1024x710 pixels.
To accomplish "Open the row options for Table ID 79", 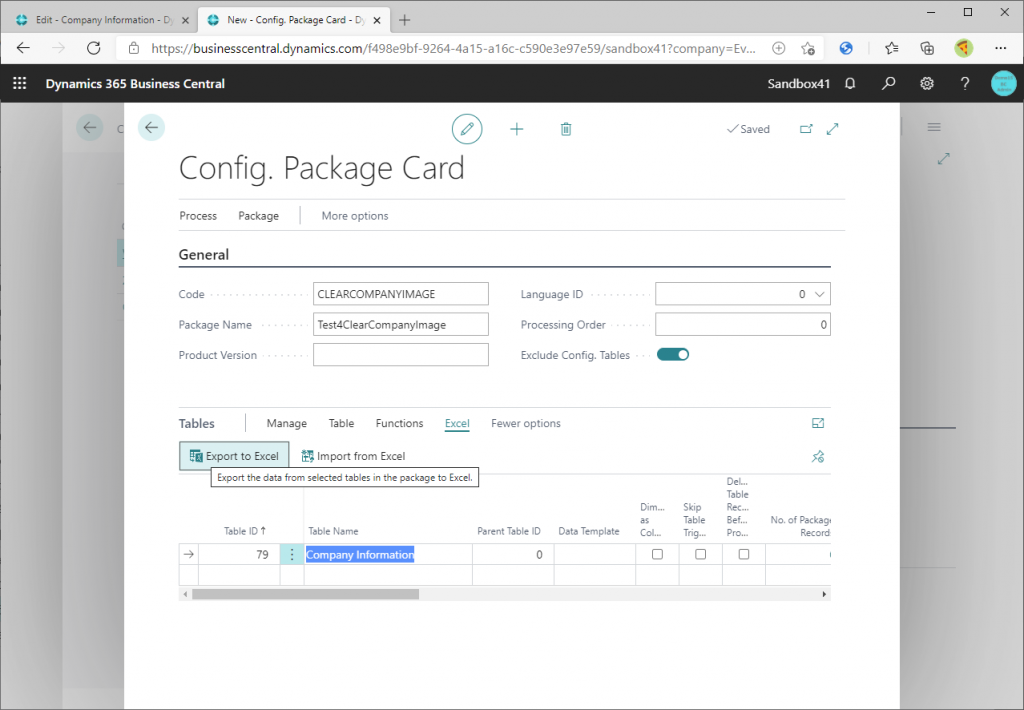I will click(292, 555).
